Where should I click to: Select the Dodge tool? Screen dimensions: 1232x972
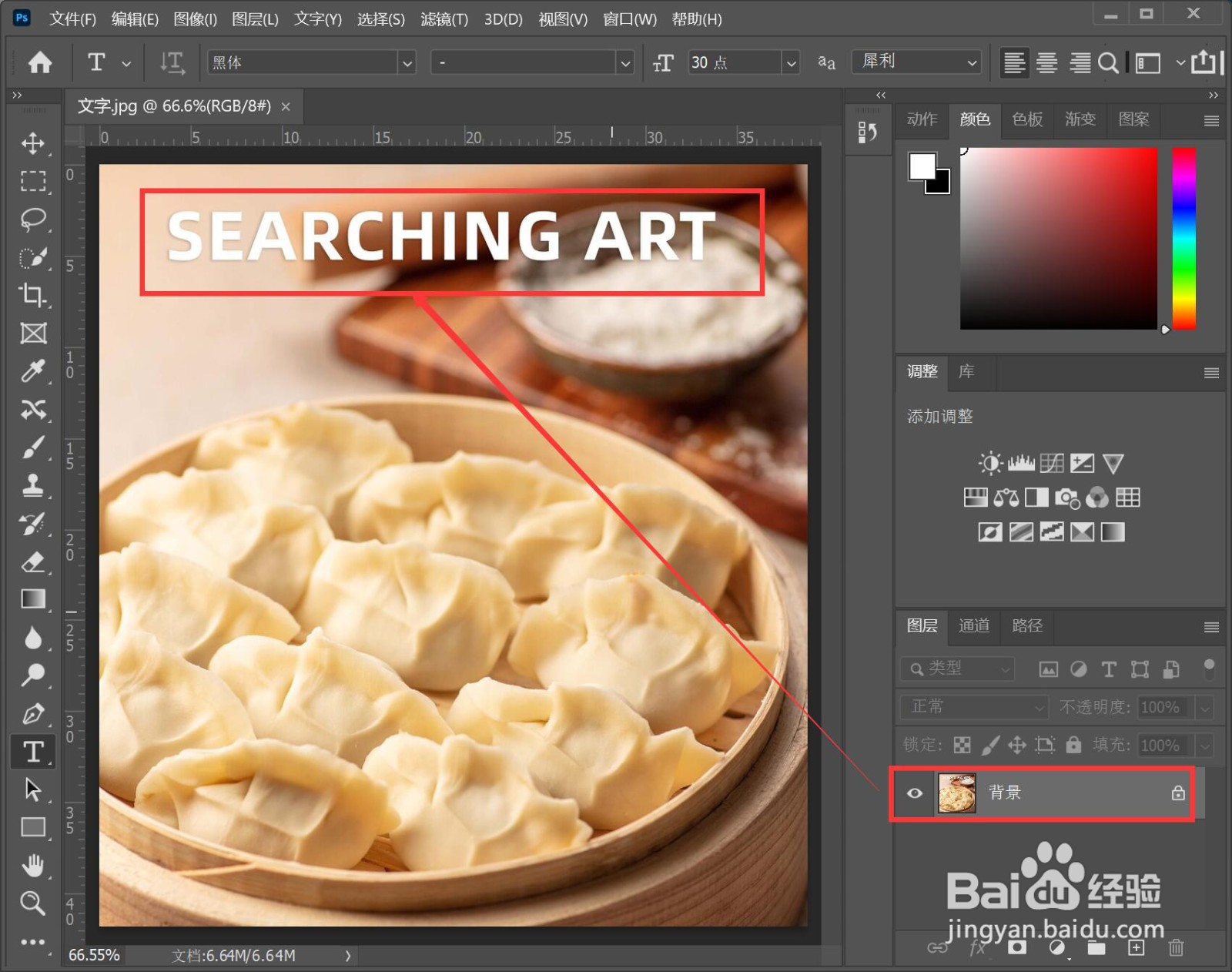coord(32,675)
